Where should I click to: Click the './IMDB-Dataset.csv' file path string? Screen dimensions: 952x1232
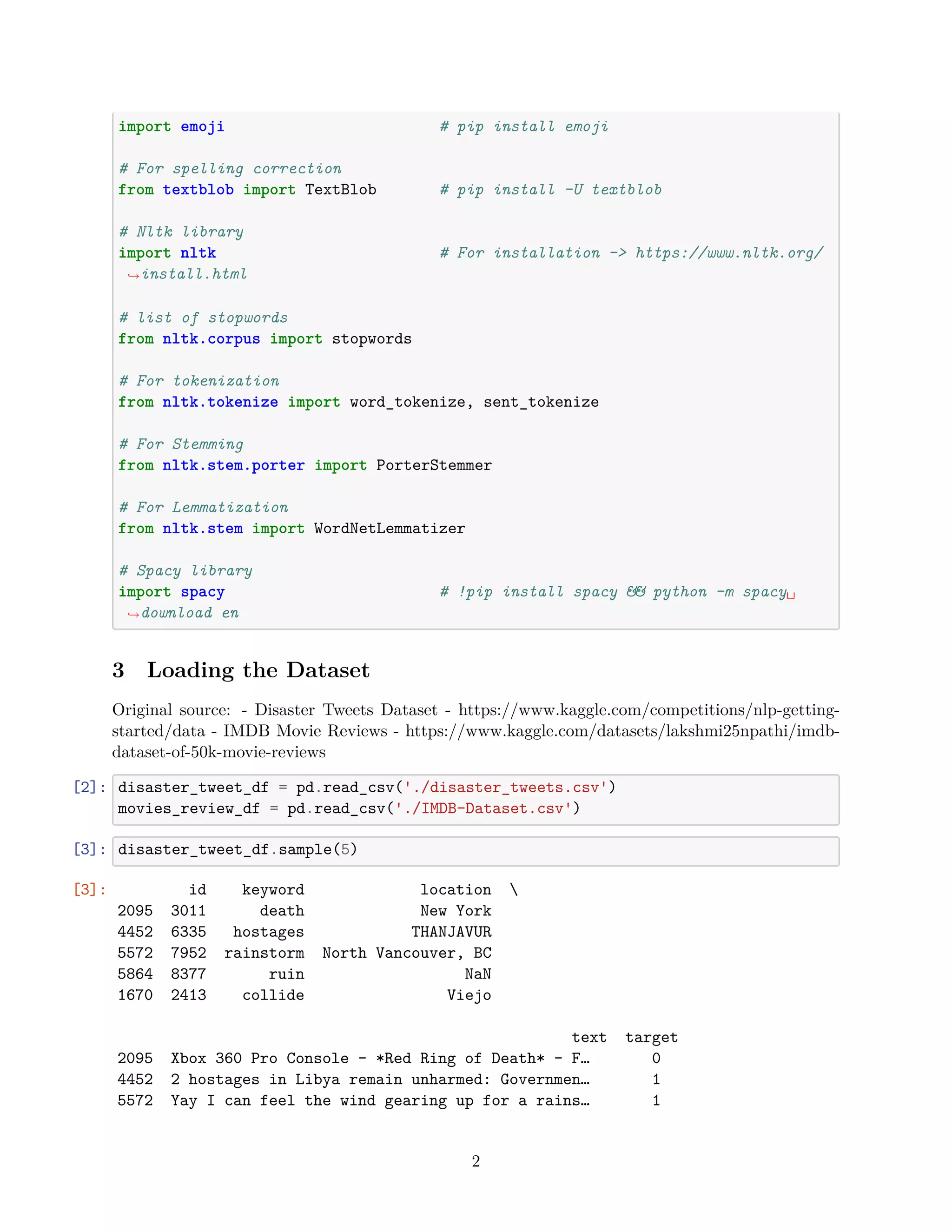483,809
